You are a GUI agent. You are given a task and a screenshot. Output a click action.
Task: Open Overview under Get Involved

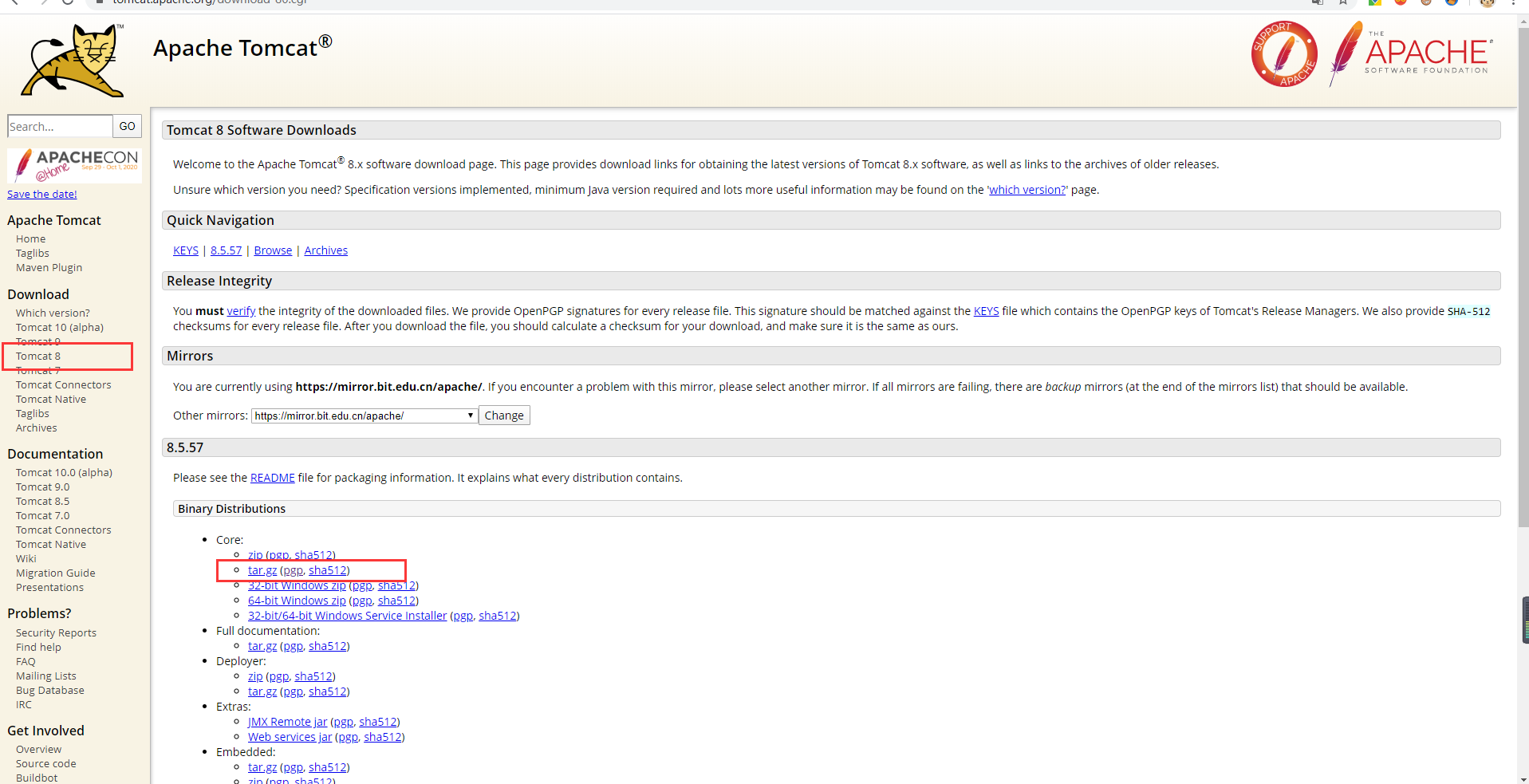38,749
